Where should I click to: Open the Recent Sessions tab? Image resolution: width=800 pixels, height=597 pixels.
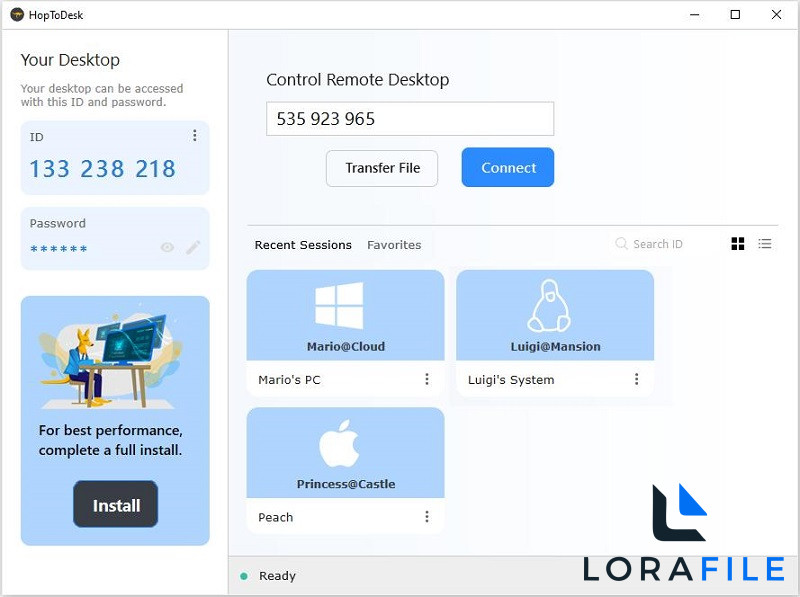pyautogui.click(x=303, y=245)
